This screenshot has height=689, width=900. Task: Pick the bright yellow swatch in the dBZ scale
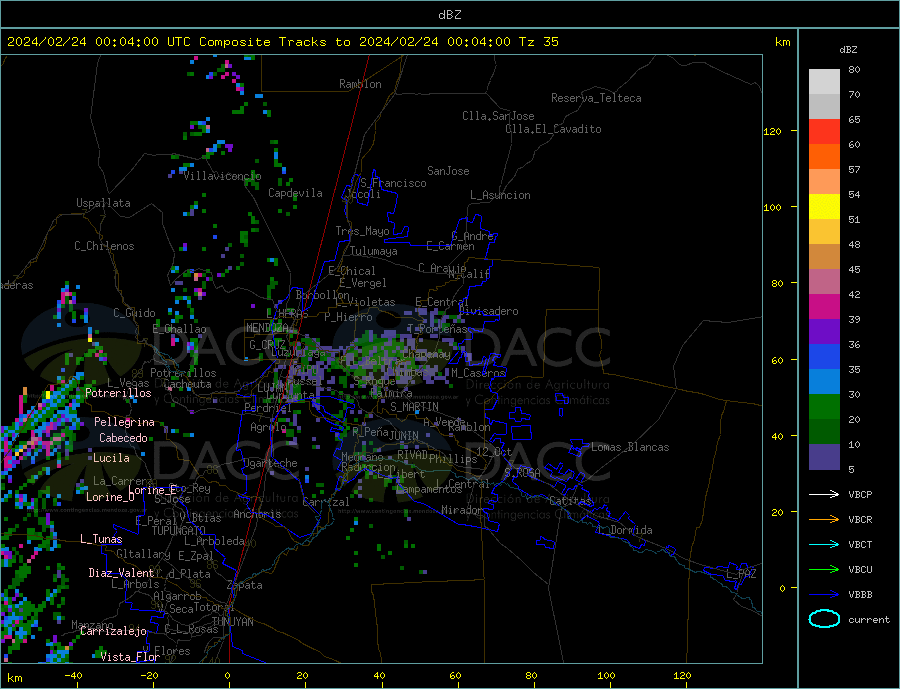pos(824,207)
